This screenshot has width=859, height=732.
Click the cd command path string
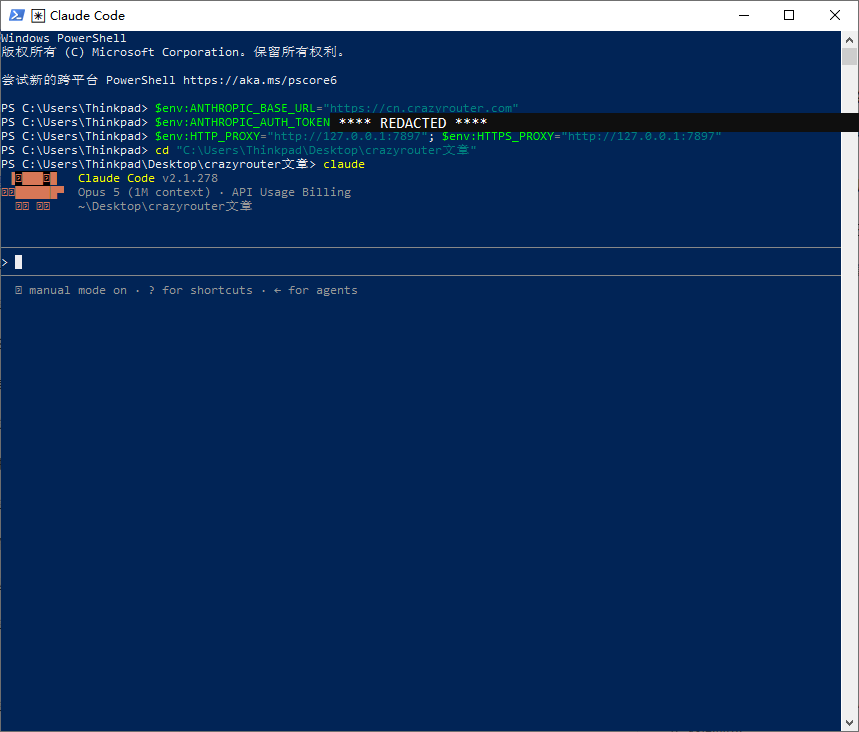tap(326, 150)
